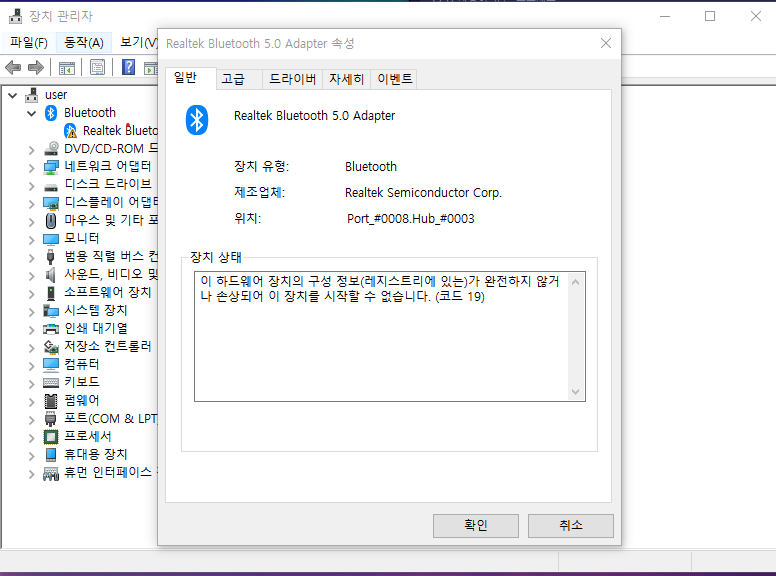Expand the 네트워크 어댑터 category
Viewport: 776px width, 576px height.
(x=32, y=168)
